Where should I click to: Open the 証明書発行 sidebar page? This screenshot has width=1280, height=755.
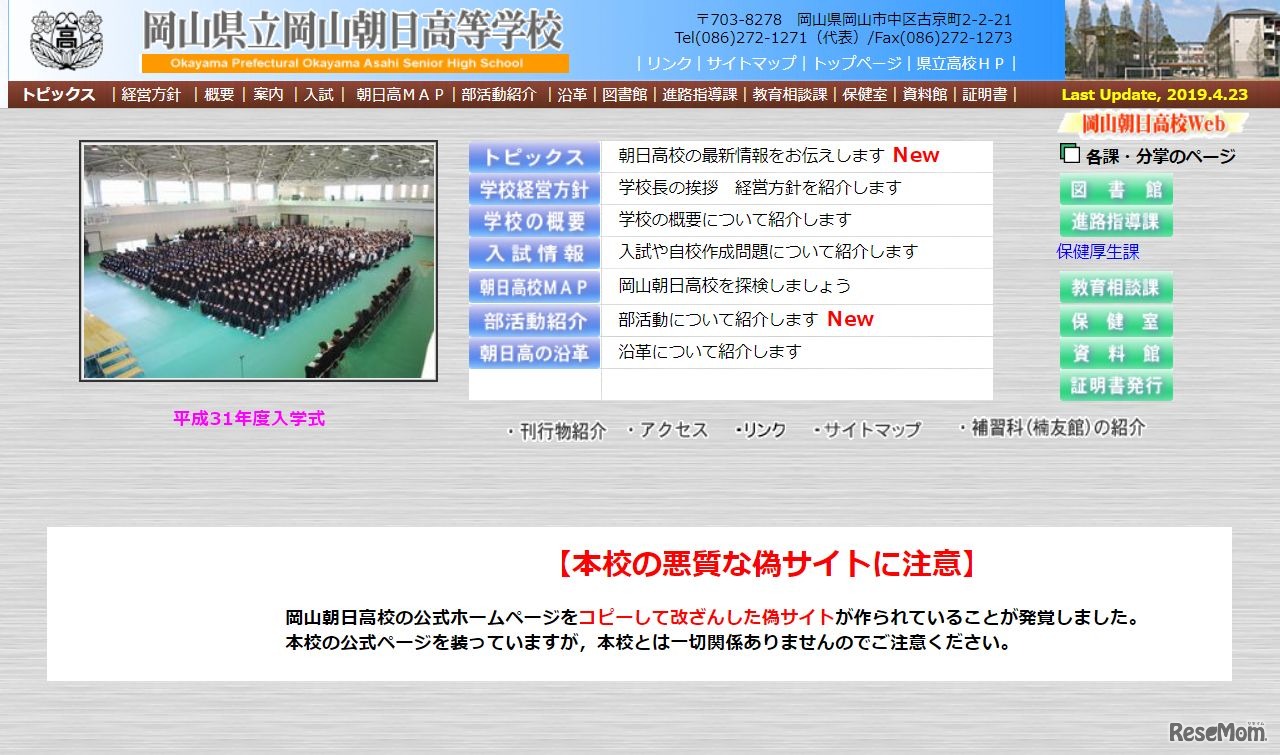click(1116, 387)
